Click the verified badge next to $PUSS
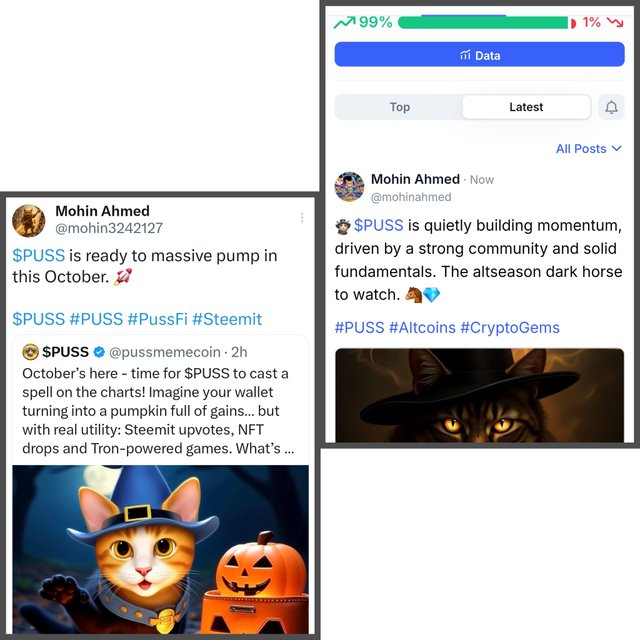 click(x=99, y=352)
